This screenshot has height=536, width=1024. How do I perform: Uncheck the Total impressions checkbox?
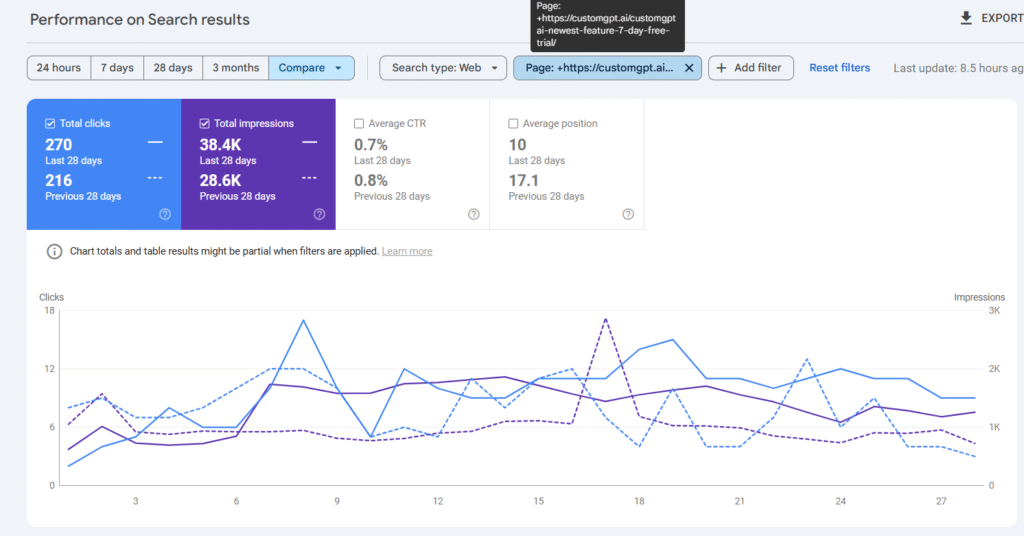(205, 124)
